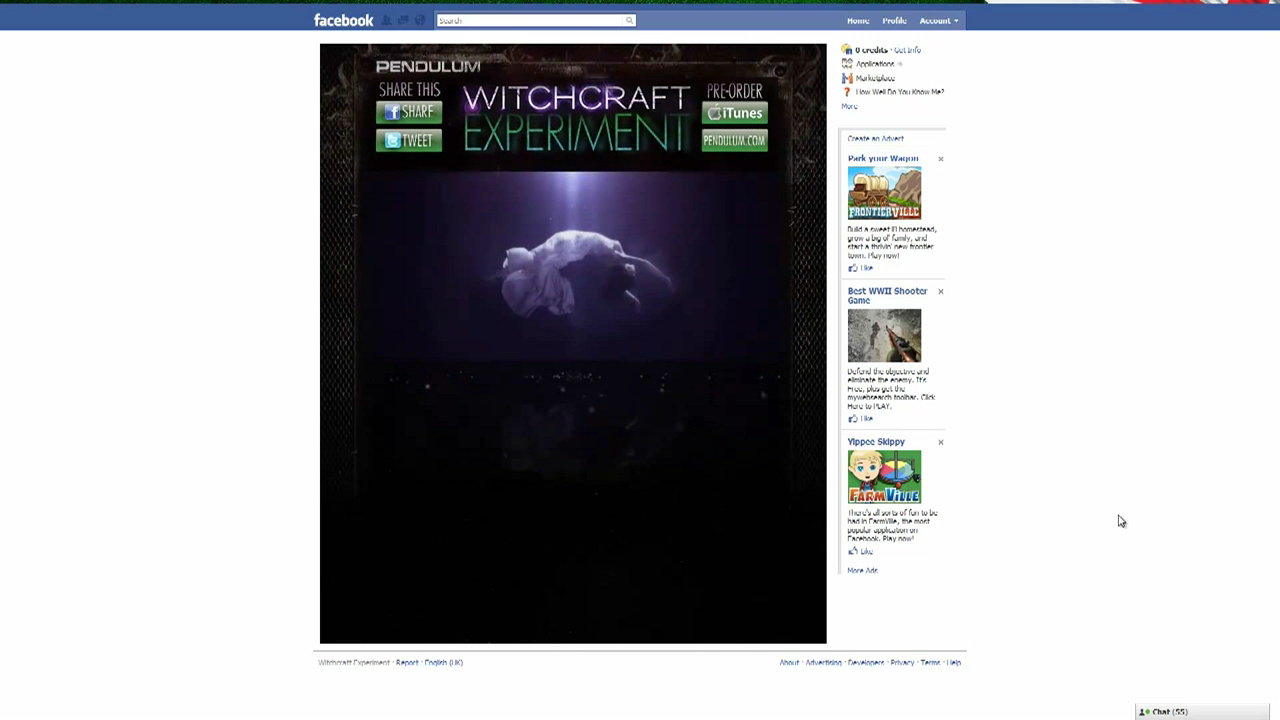
Task: Open the About footer link
Action: point(789,663)
